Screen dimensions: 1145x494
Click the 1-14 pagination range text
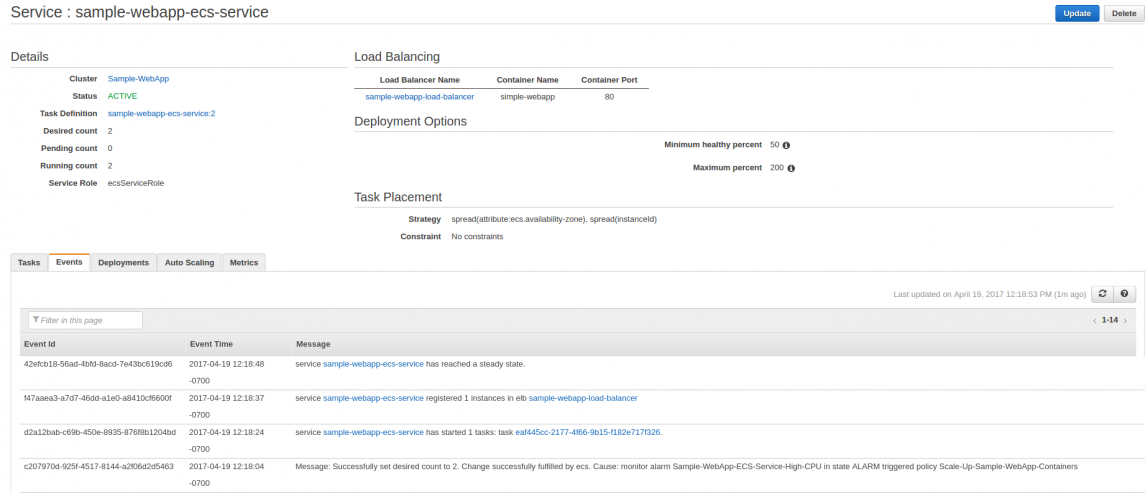pos(1110,321)
